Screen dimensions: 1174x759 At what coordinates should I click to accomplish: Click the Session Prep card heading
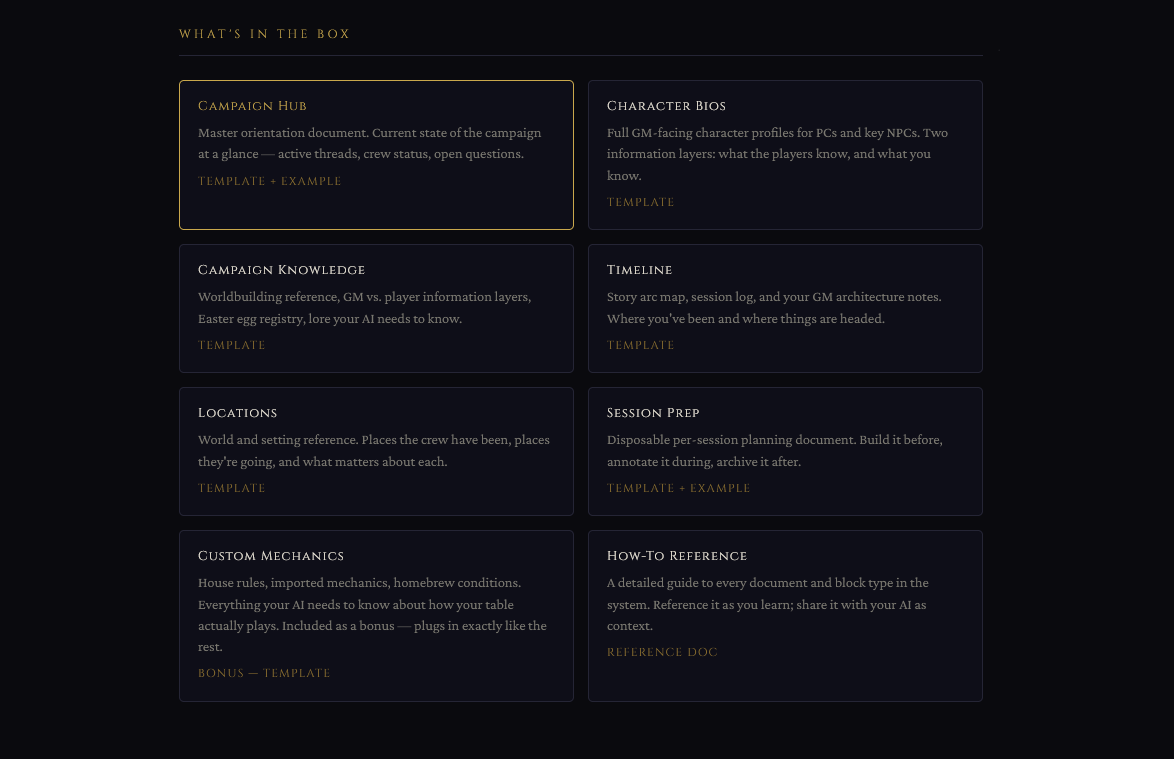[x=653, y=413]
